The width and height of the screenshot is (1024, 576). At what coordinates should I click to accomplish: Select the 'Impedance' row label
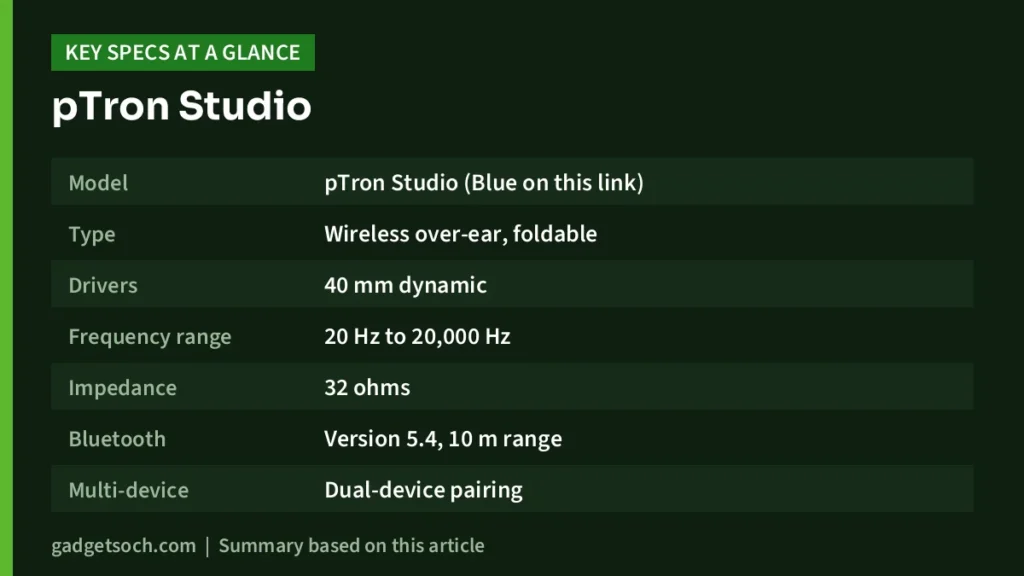tap(123, 388)
